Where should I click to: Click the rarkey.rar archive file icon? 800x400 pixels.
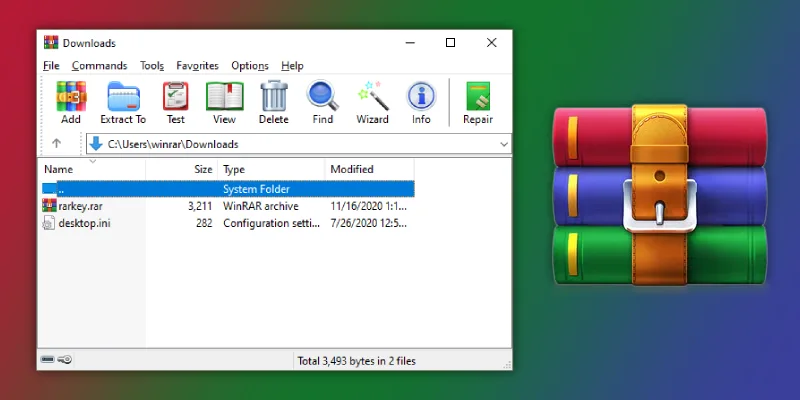tap(49, 206)
